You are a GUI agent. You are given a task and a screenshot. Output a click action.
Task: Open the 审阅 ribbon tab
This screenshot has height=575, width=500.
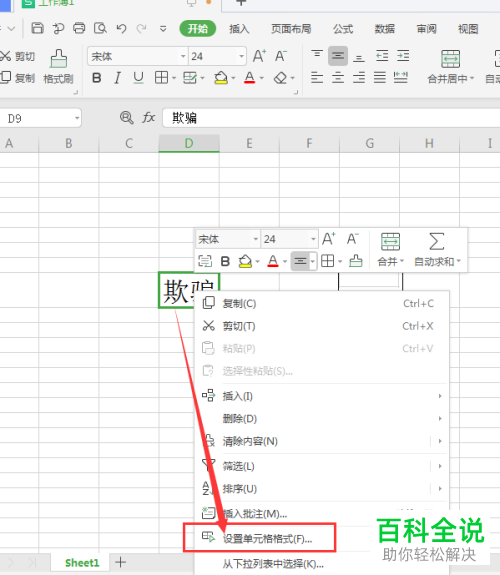[426, 29]
